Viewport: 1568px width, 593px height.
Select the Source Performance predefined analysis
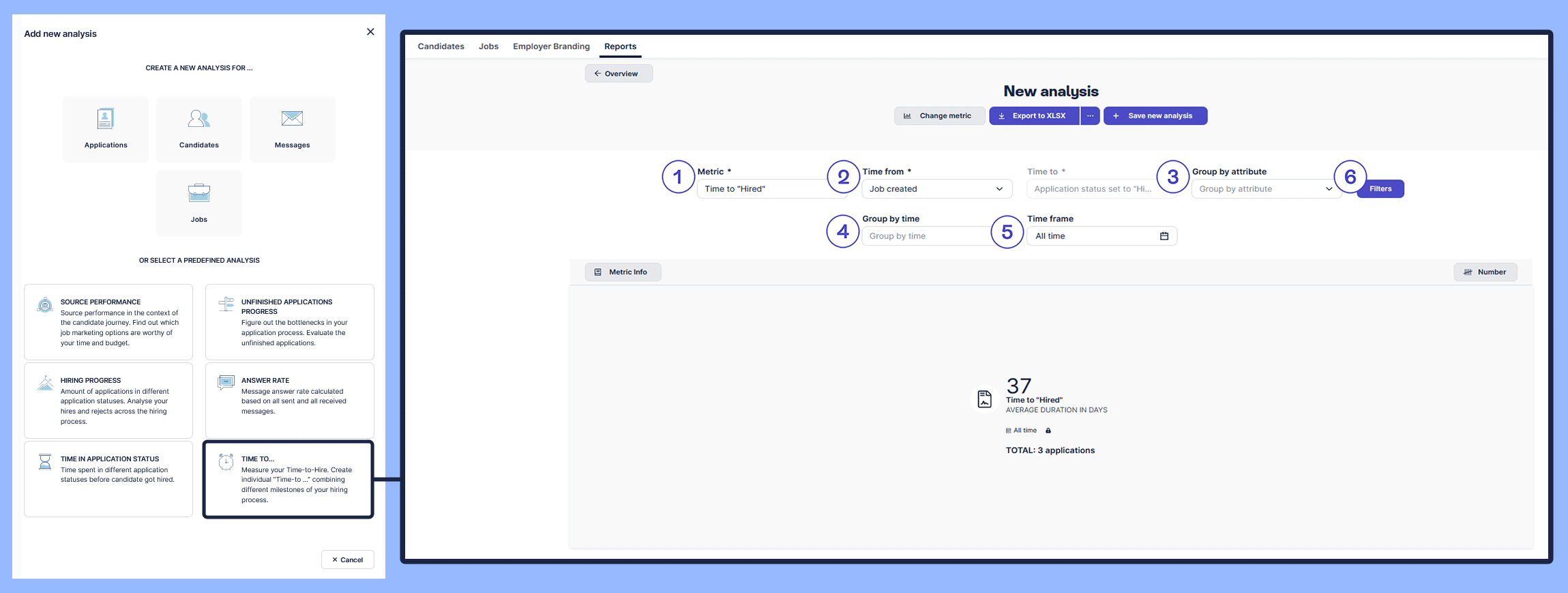[108, 322]
